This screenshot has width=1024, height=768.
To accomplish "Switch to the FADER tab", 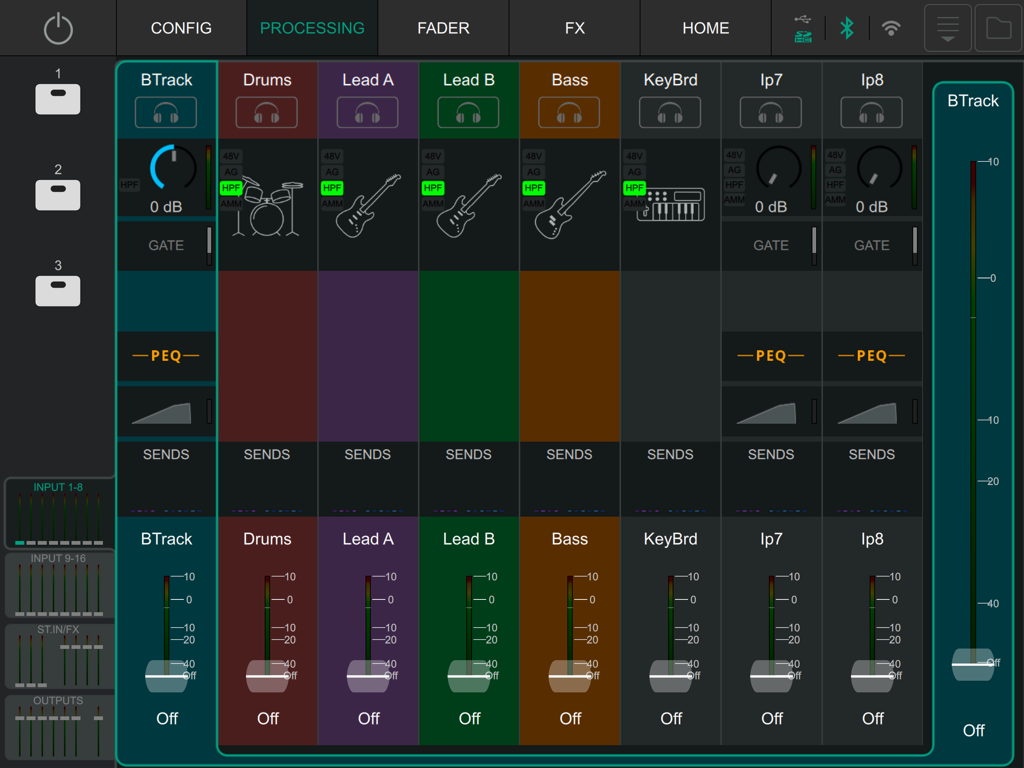I will [443, 28].
